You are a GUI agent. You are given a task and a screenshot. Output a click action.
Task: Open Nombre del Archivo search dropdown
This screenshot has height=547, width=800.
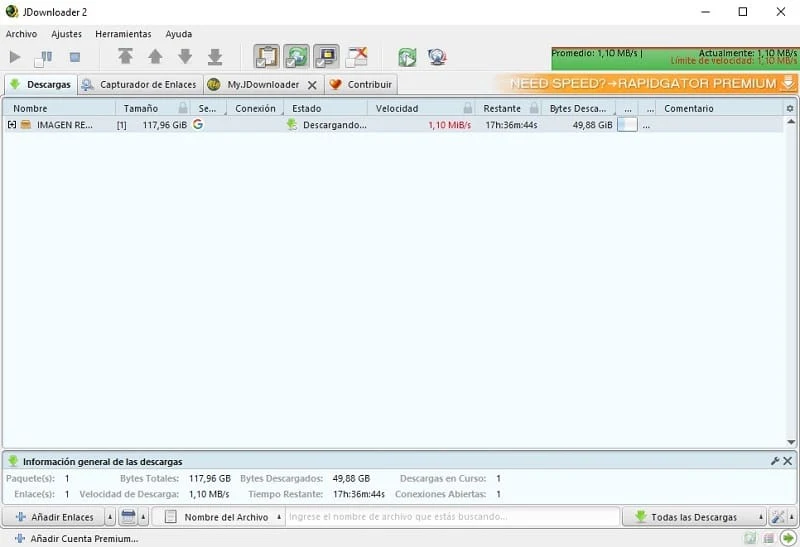coord(218,517)
